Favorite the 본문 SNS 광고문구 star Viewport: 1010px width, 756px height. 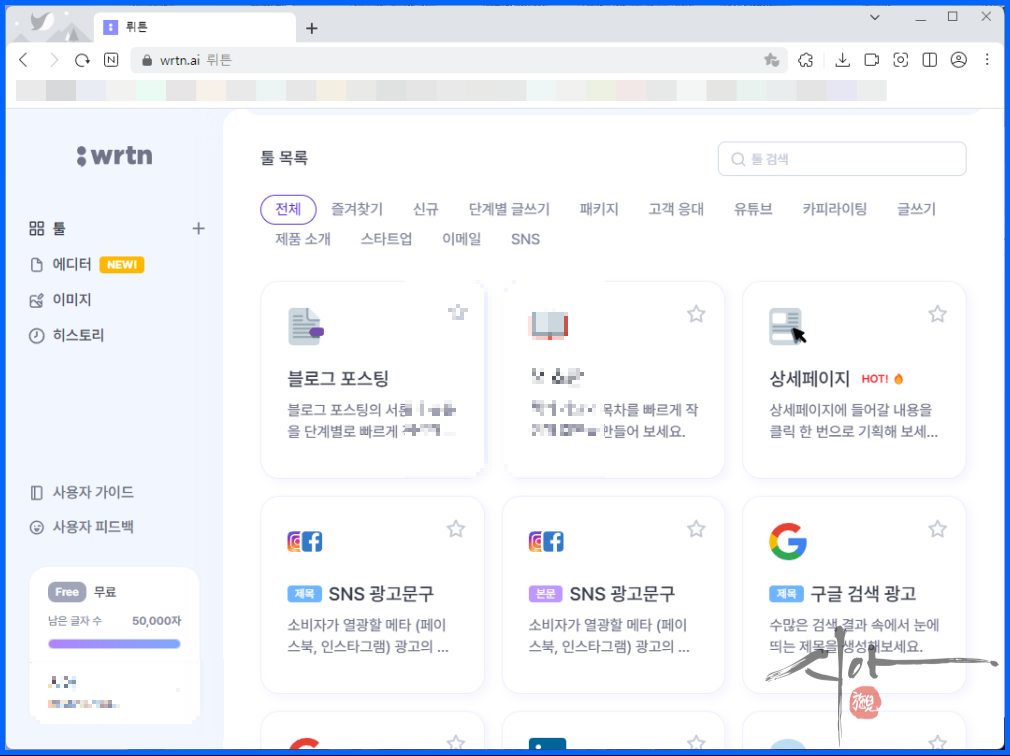(x=696, y=529)
